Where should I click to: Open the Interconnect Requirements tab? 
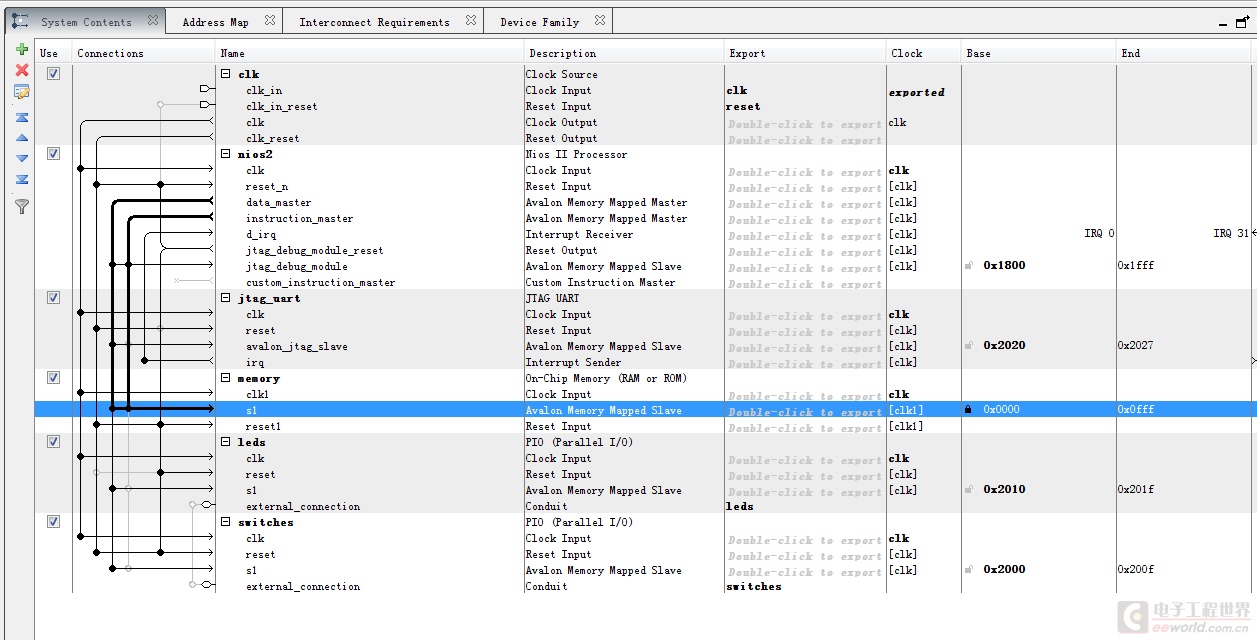(374, 22)
